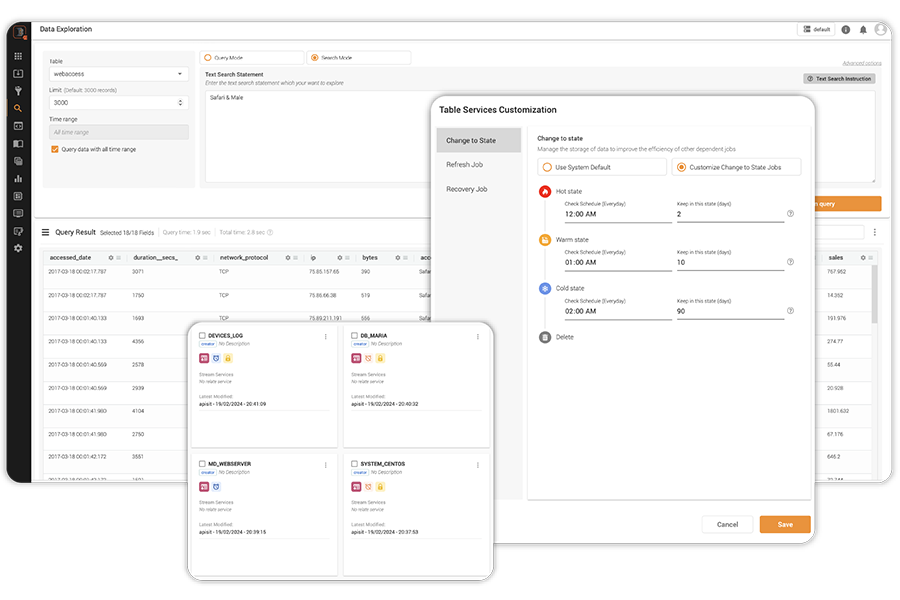Click the duration_secs column header
The image size is (900, 600).
click(x=156, y=258)
